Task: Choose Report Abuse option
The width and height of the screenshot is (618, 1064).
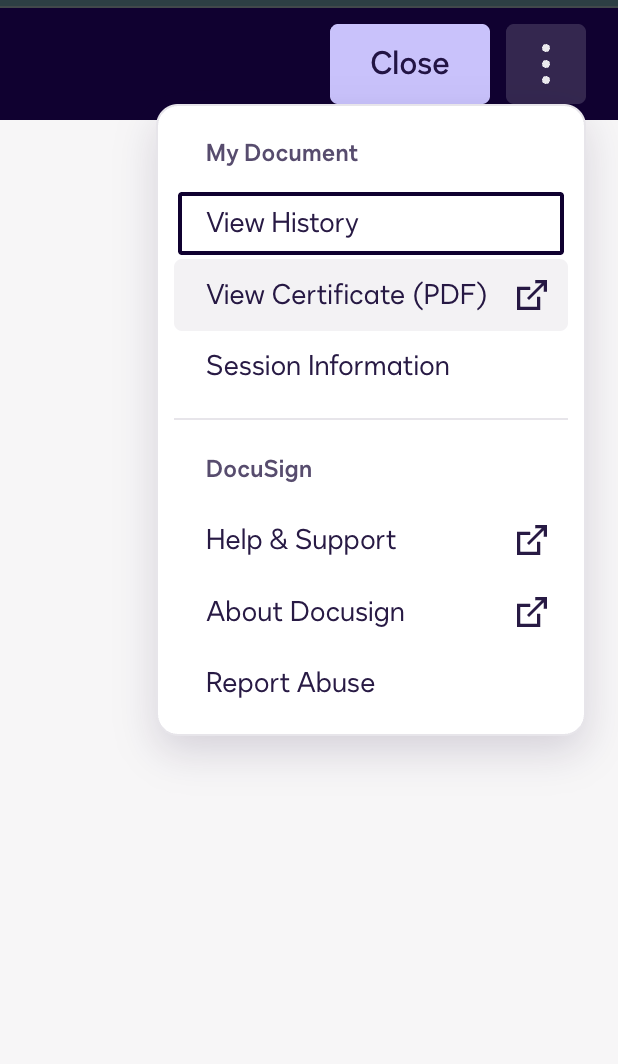Action: (x=290, y=683)
